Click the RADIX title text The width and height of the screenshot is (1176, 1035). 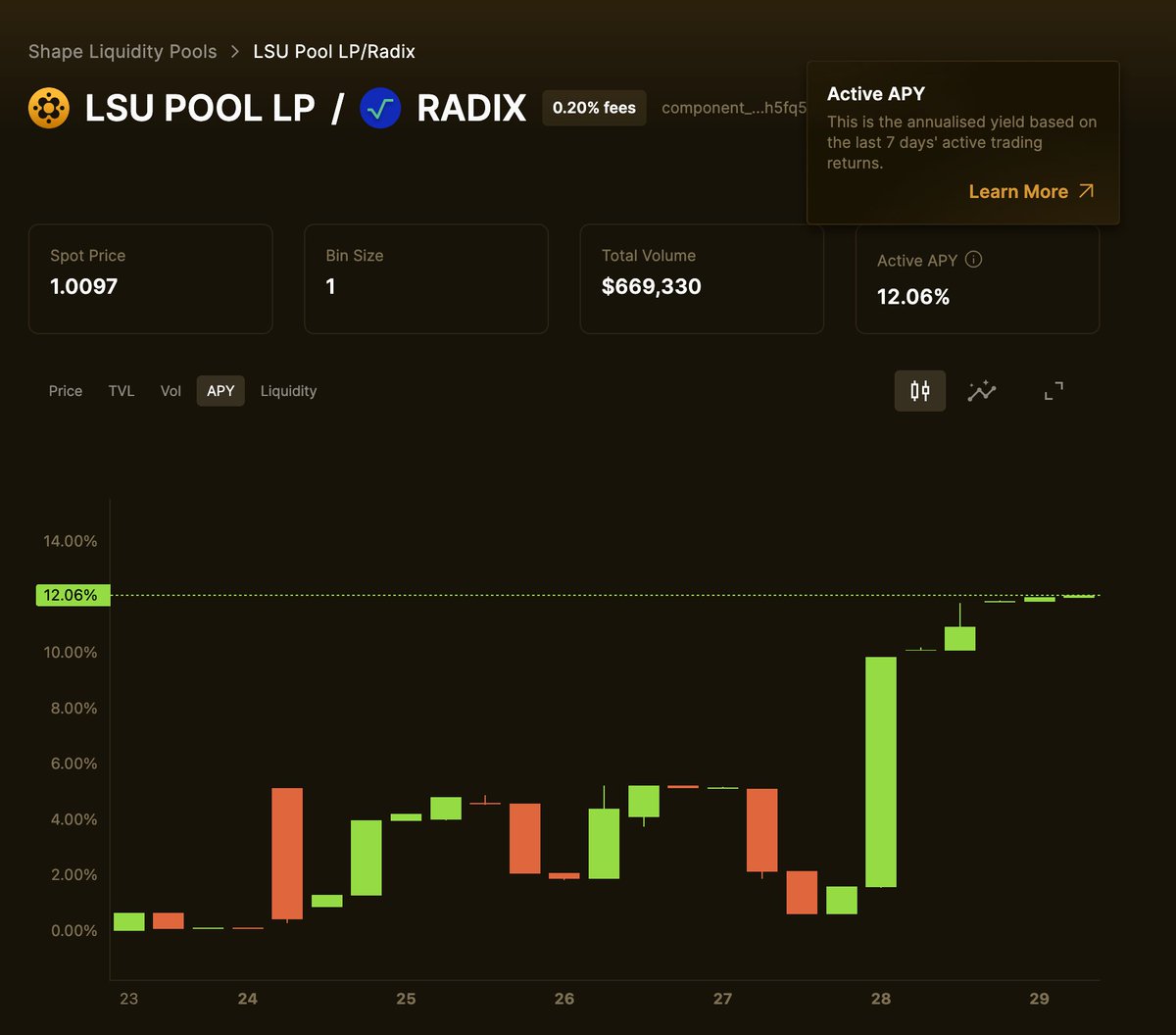tap(471, 109)
